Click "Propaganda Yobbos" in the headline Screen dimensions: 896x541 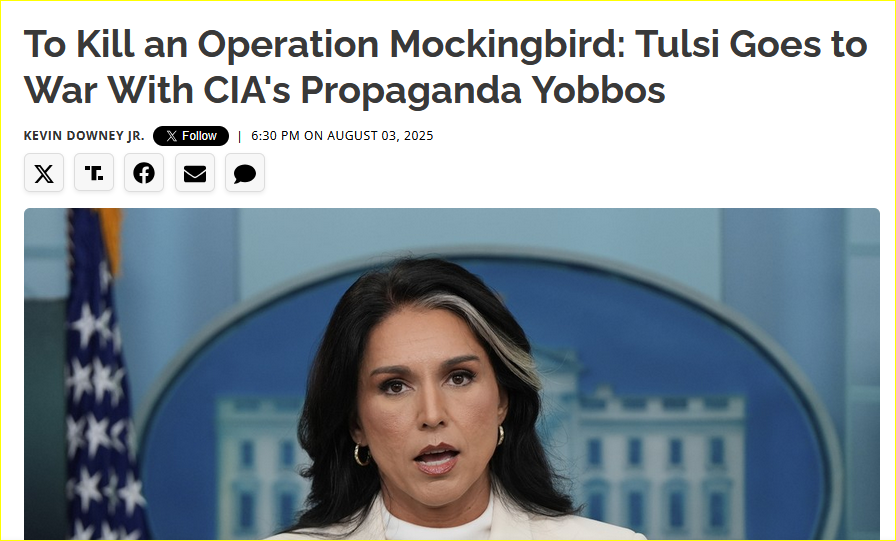483,90
